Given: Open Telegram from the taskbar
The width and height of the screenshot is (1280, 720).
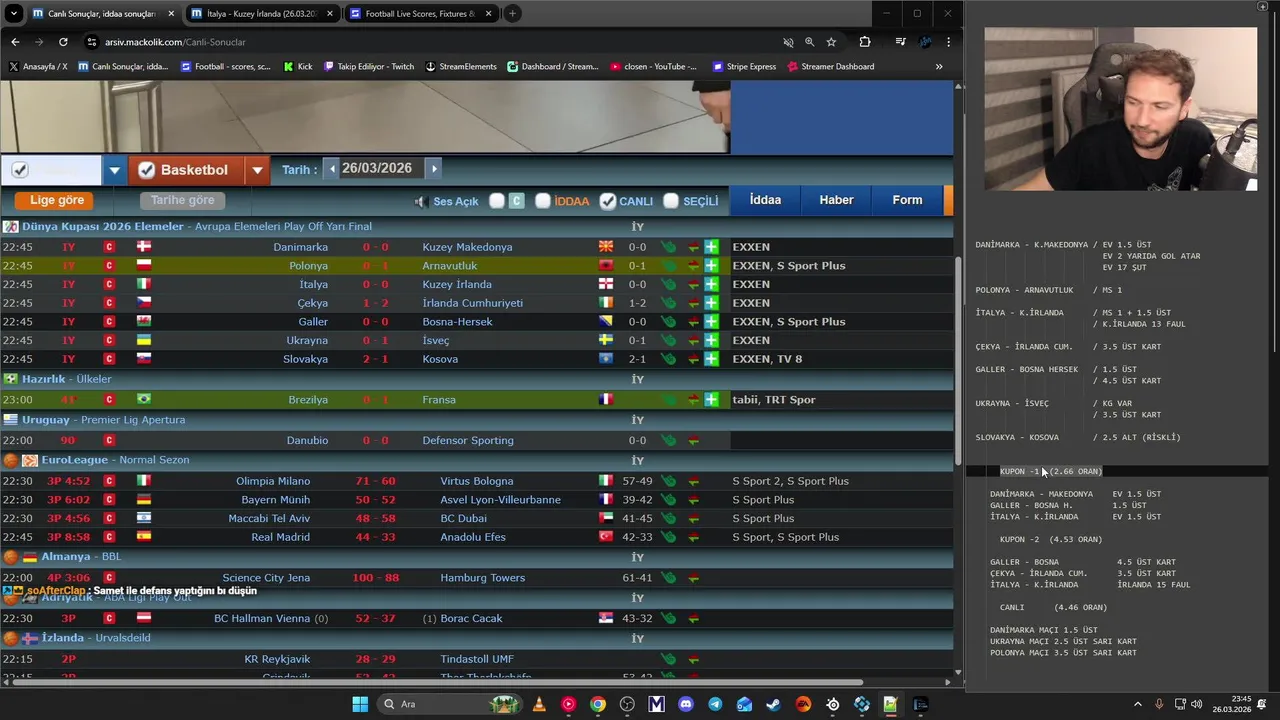Looking at the screenshot, I should click(715, 704).
